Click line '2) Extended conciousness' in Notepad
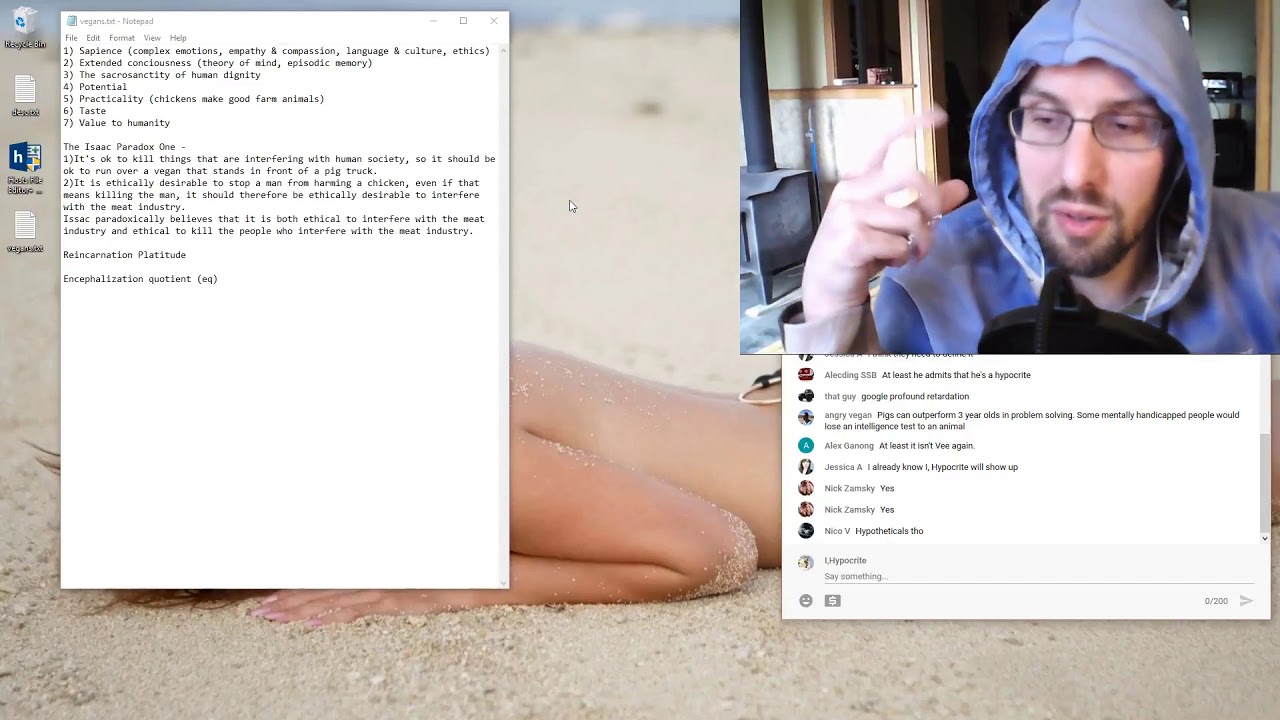Image resolution: width=1280 pixels, height=720 pixels. [217, 63]
